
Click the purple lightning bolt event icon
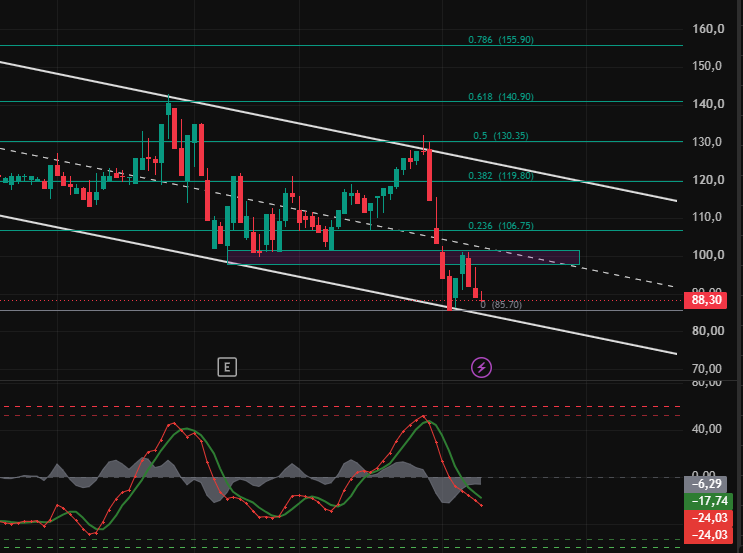481,367
